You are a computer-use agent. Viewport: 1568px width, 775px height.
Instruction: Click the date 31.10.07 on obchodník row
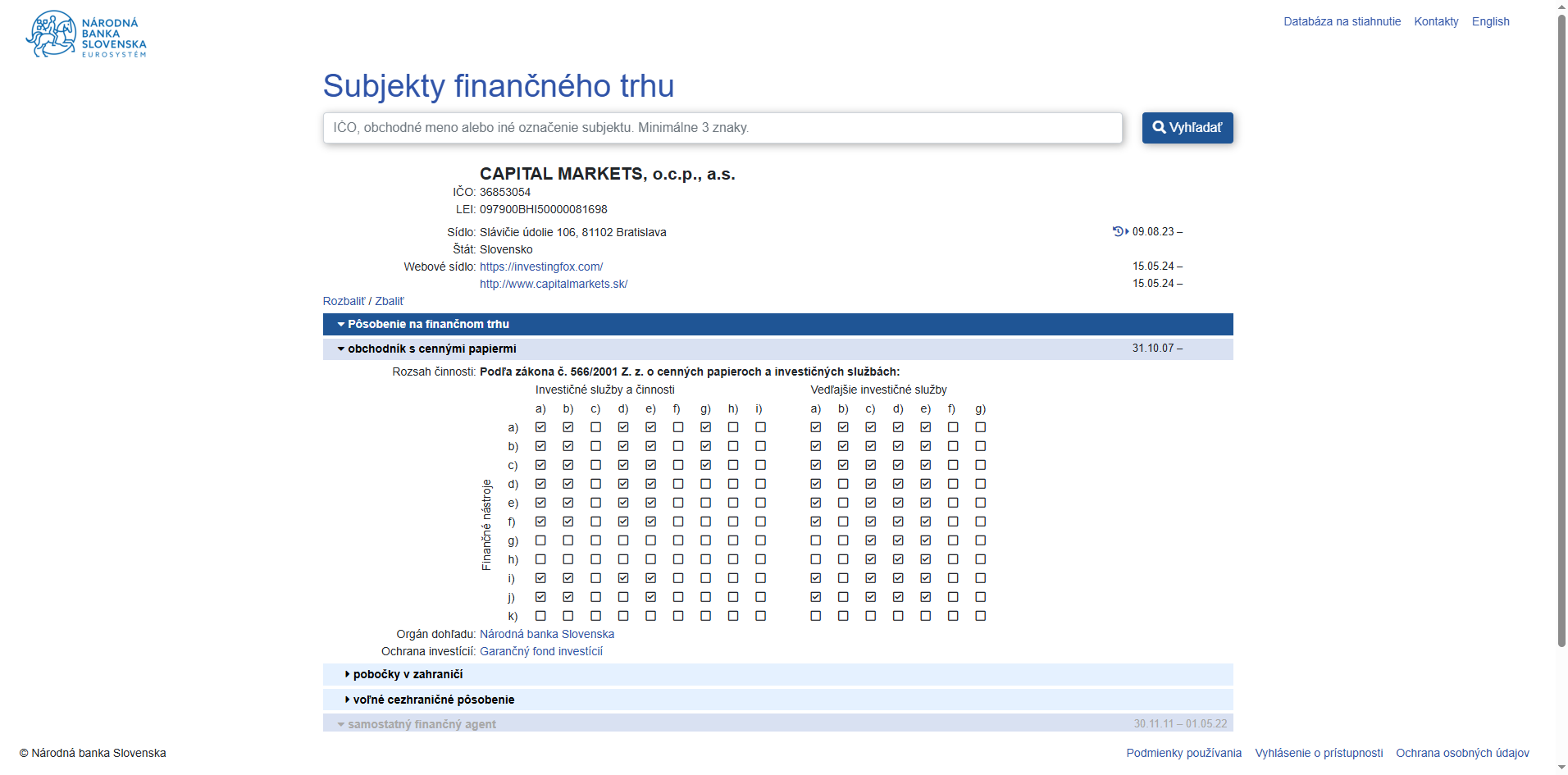pyautogui.click(x=1157, y=349)
